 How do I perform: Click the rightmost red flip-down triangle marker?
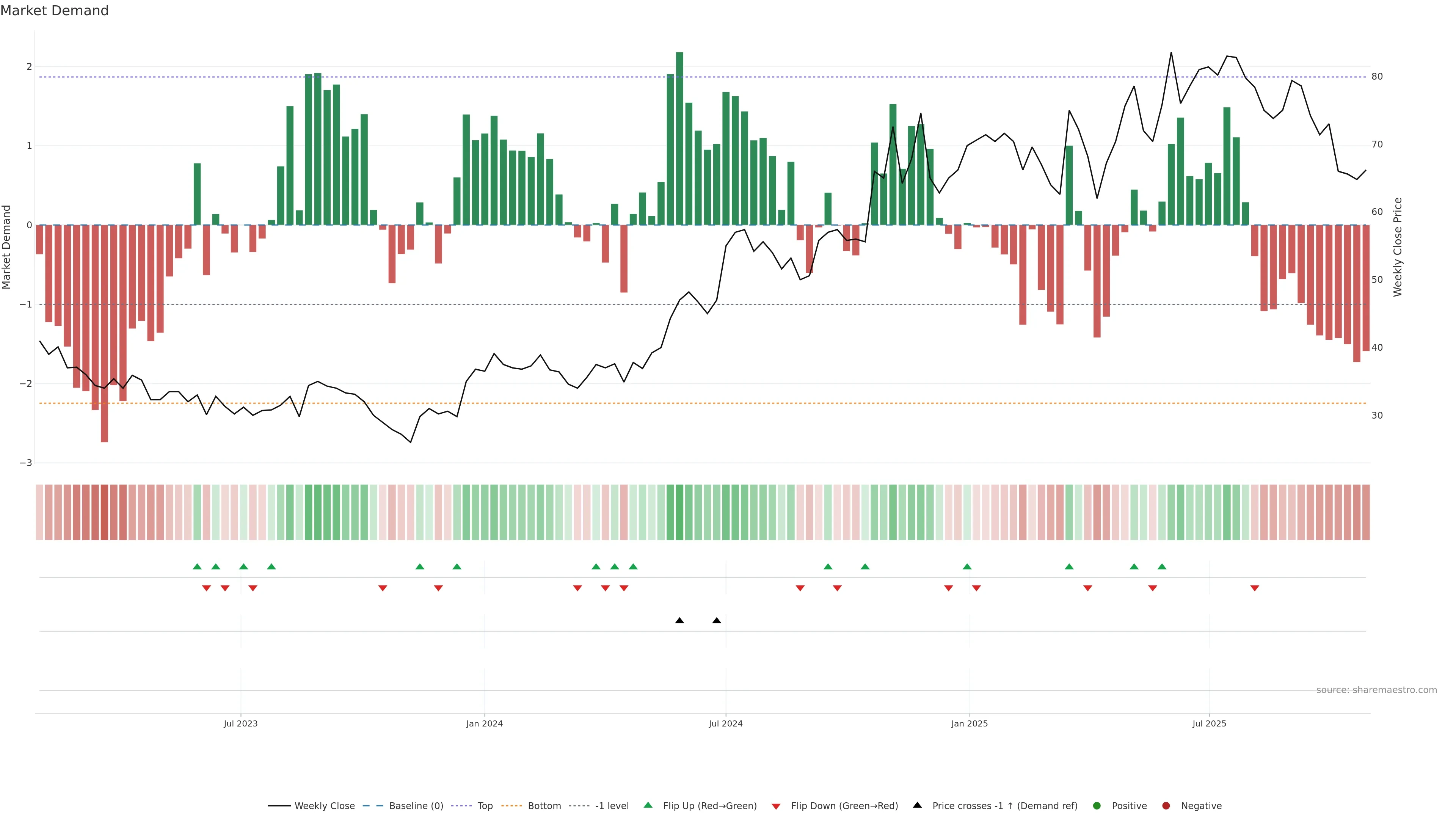pos(1255,588)
